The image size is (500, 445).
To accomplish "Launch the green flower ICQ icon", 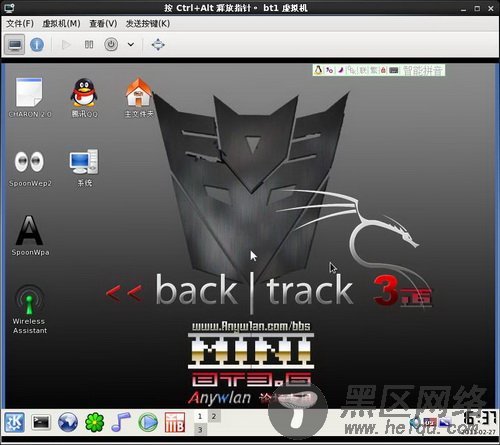I will (95, 422).
